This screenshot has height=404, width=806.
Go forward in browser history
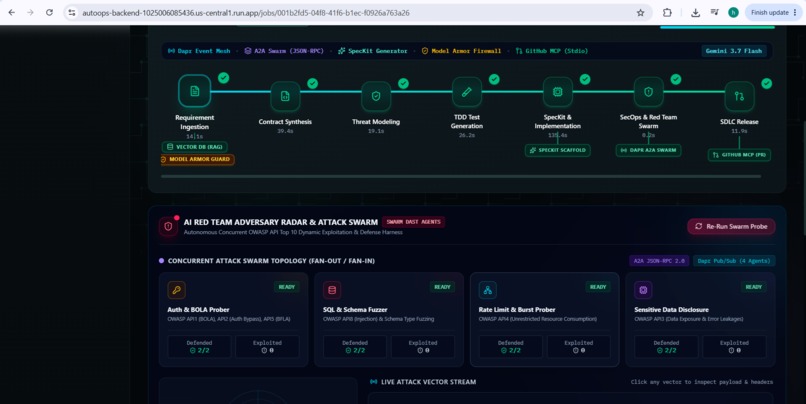(x=30, y=12)
